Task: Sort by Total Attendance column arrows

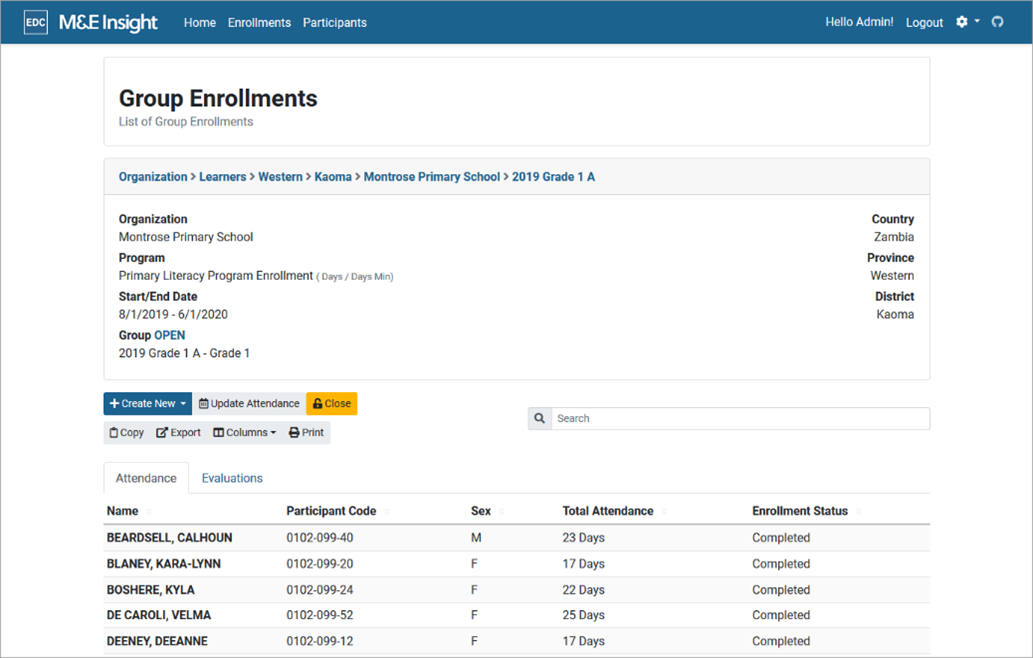Action: (x=664, y=511)
